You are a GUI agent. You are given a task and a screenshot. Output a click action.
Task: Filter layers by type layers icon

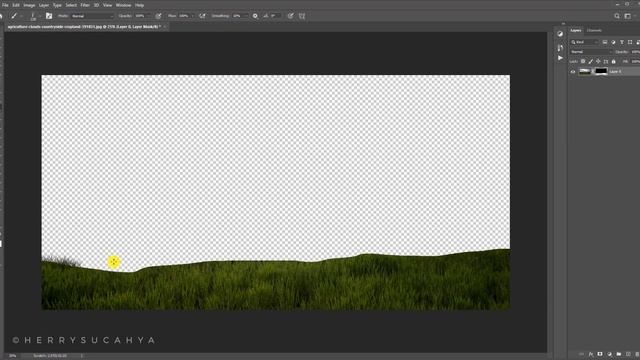pyautogui.click(x=622, y=42)
